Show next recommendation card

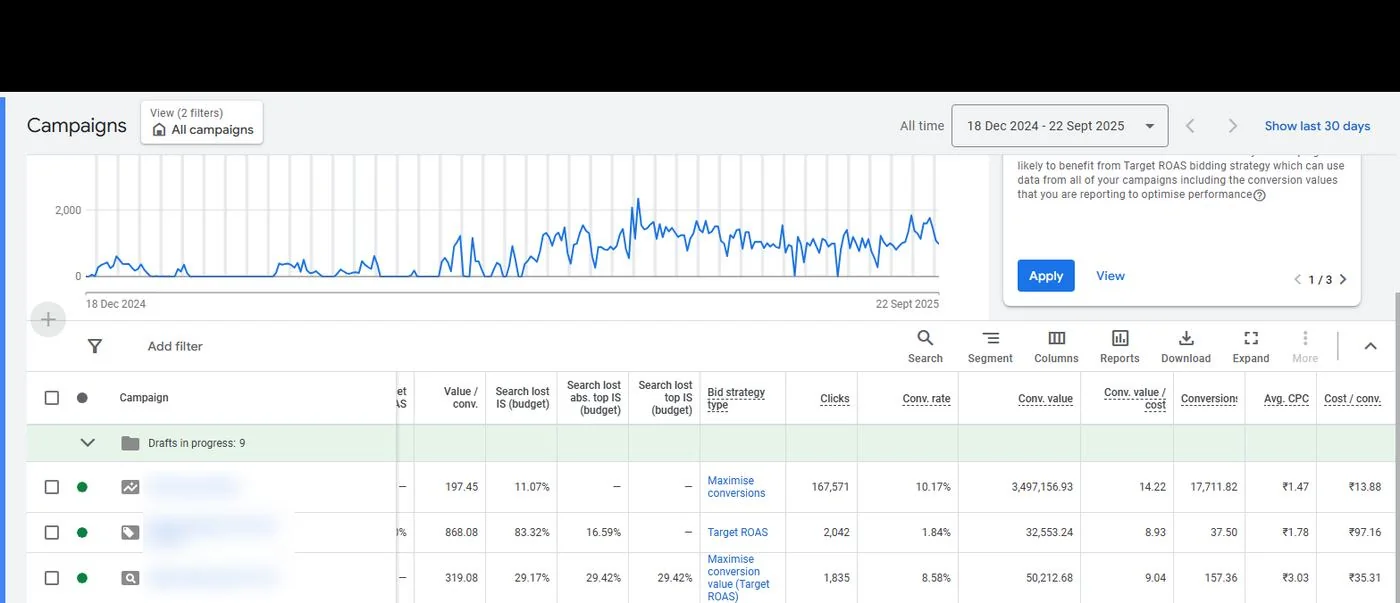1343,280
